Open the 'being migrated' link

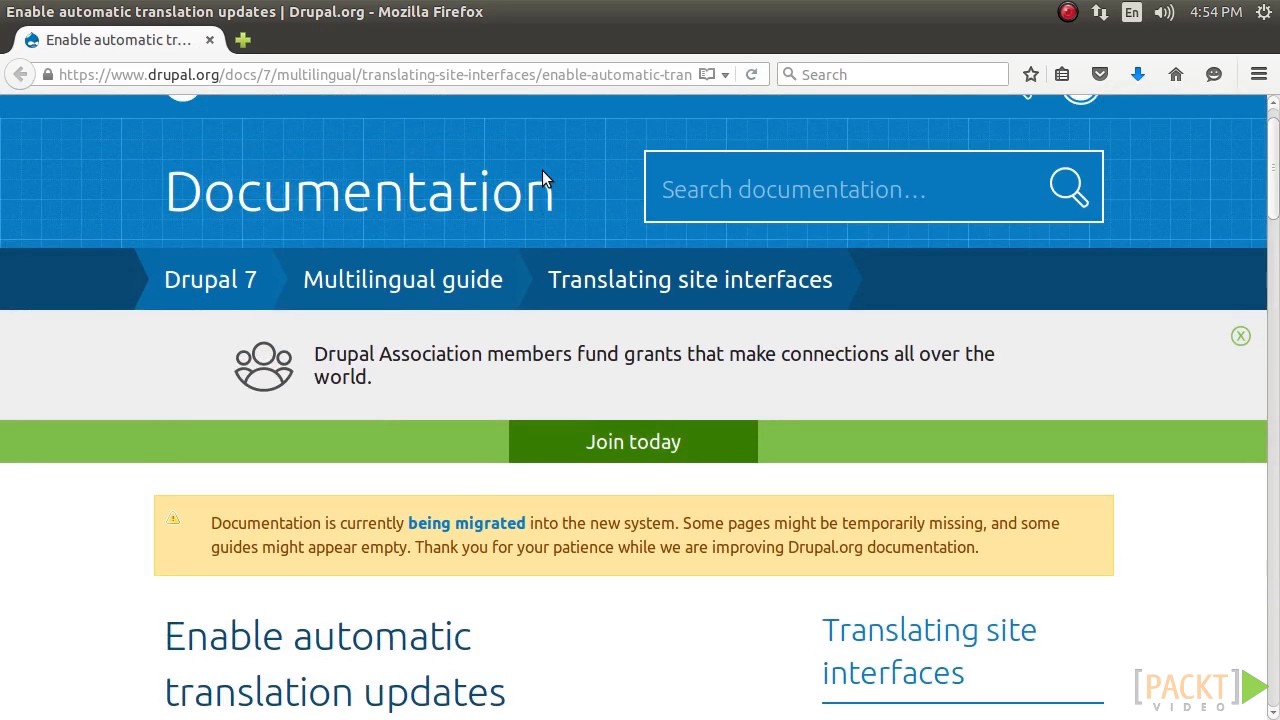pos(466,523)
